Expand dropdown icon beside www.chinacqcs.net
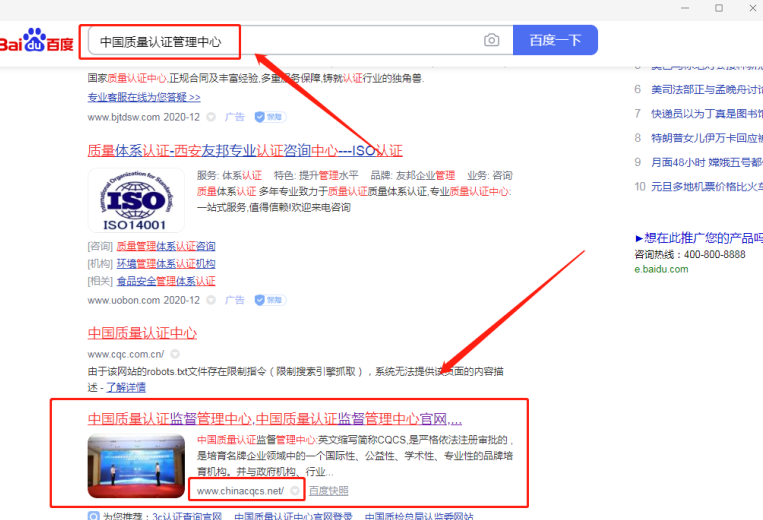The image size is (763, 520). (x=294, y=491)
